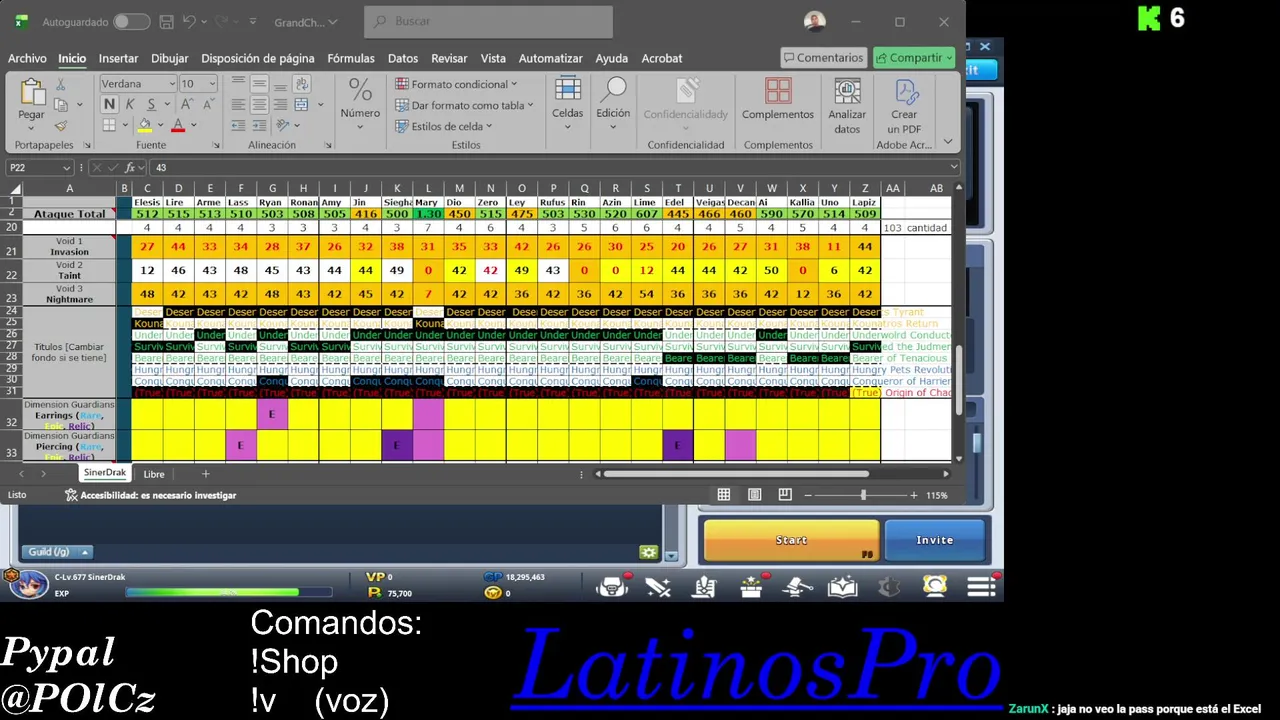This screenshot has height=720, width=1280.
Task: Open the Formato condicional dropdown
Action: (457, 84)
